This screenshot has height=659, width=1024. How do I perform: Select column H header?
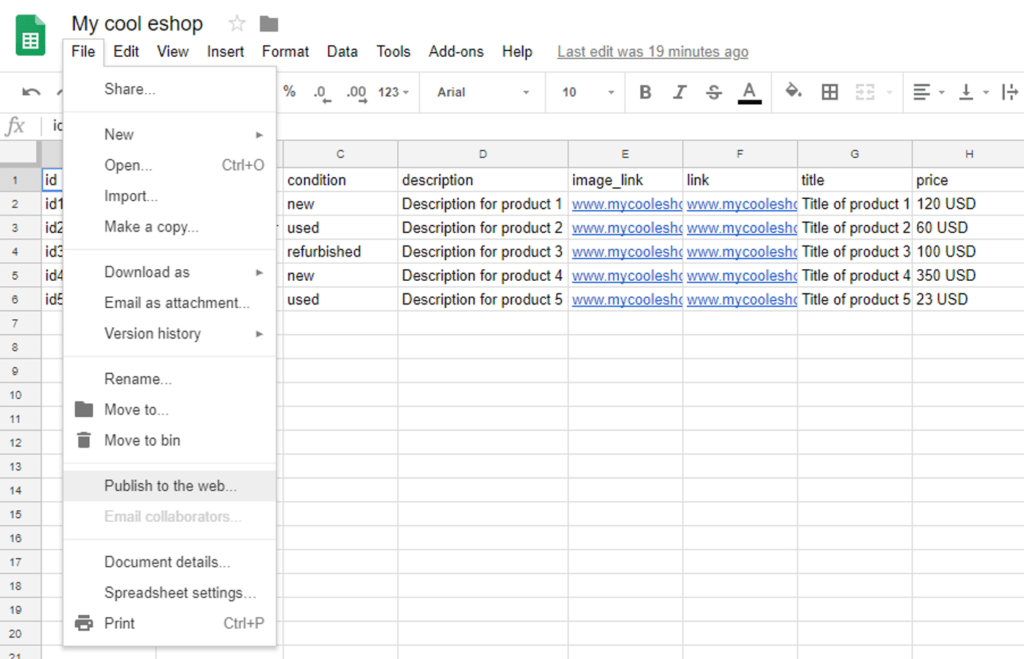pyautogui.click(x=968, y=154)
